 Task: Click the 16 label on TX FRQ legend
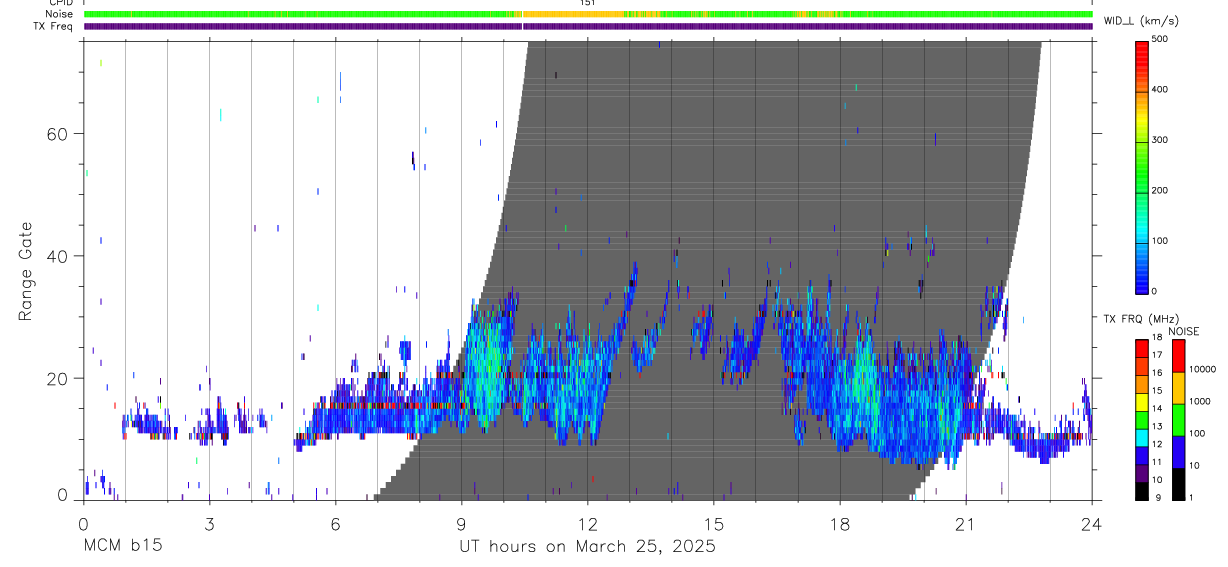pyautogui.click(x=1157, y=374)
